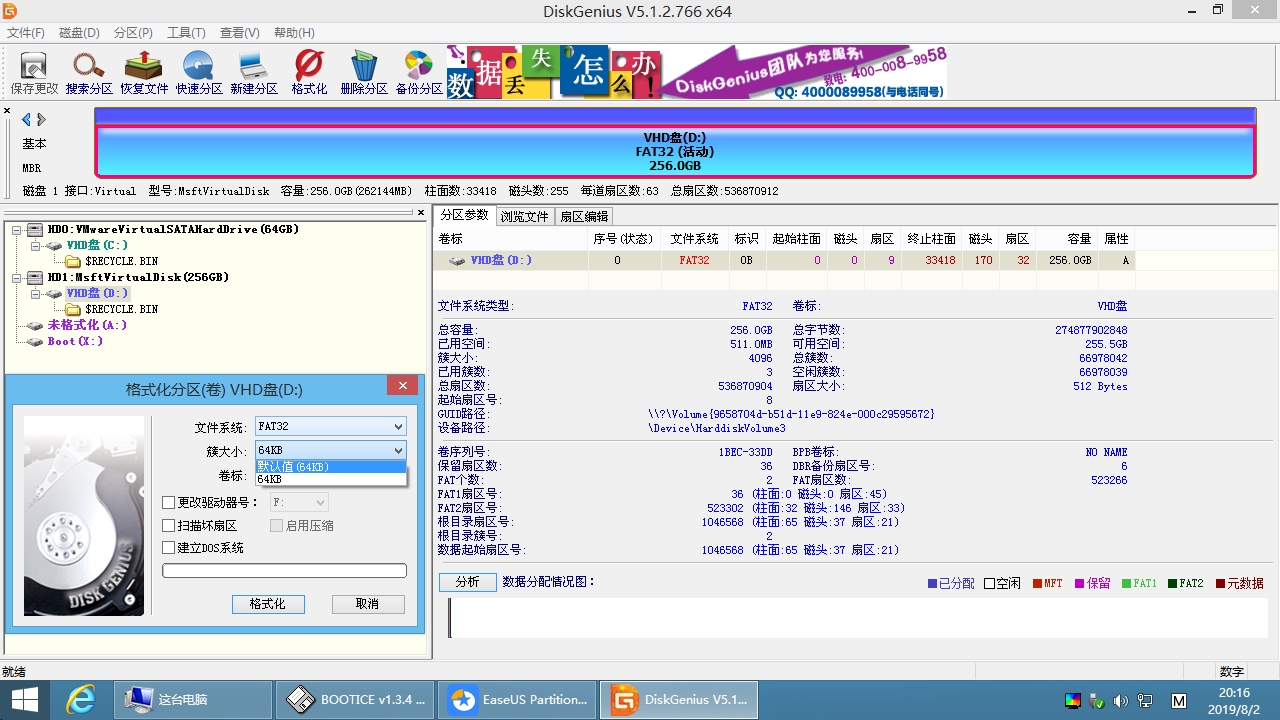Open the network status tray icon

(1145, 700)
